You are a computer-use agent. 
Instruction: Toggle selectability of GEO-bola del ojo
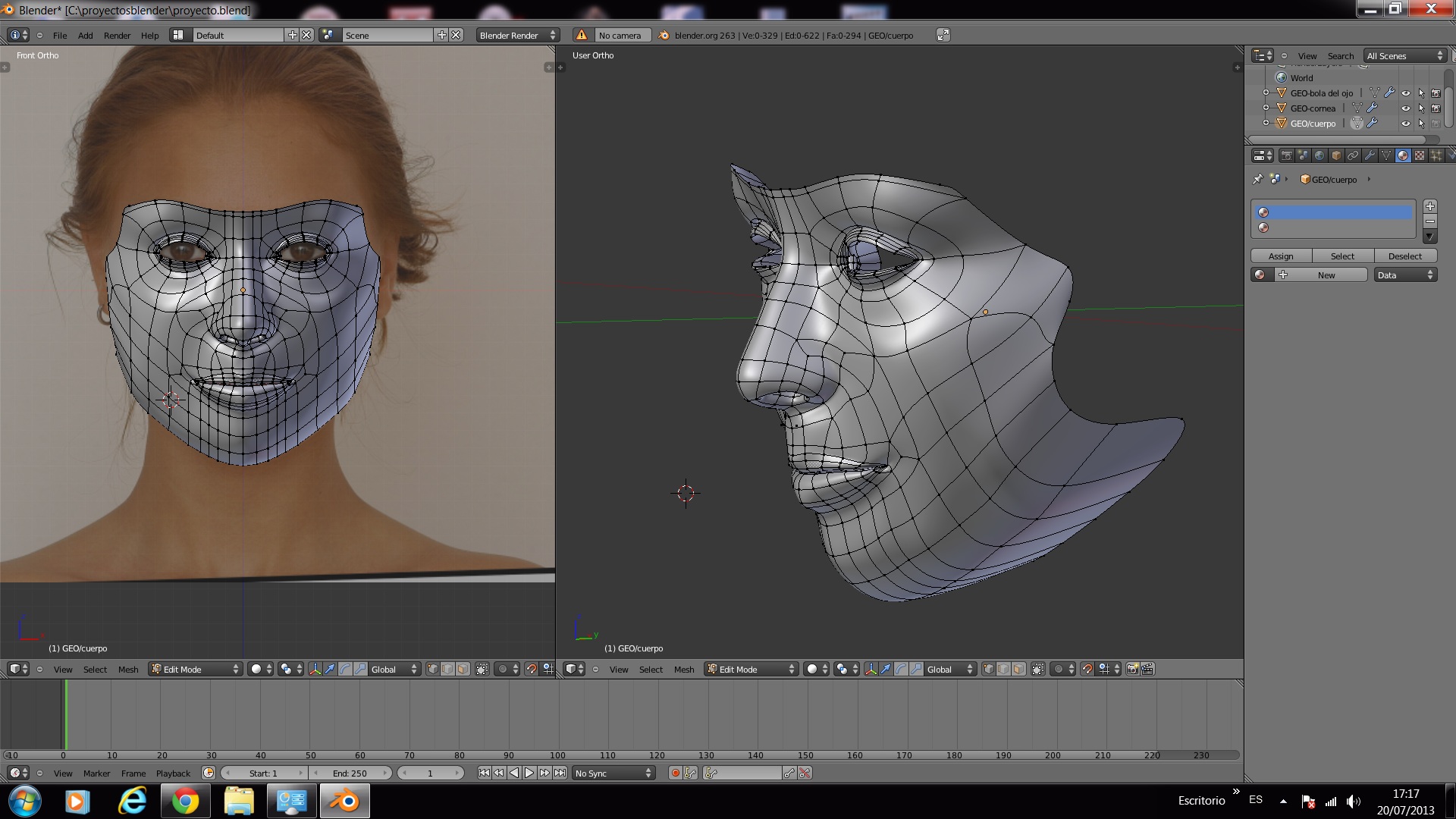click(1421, 93)
